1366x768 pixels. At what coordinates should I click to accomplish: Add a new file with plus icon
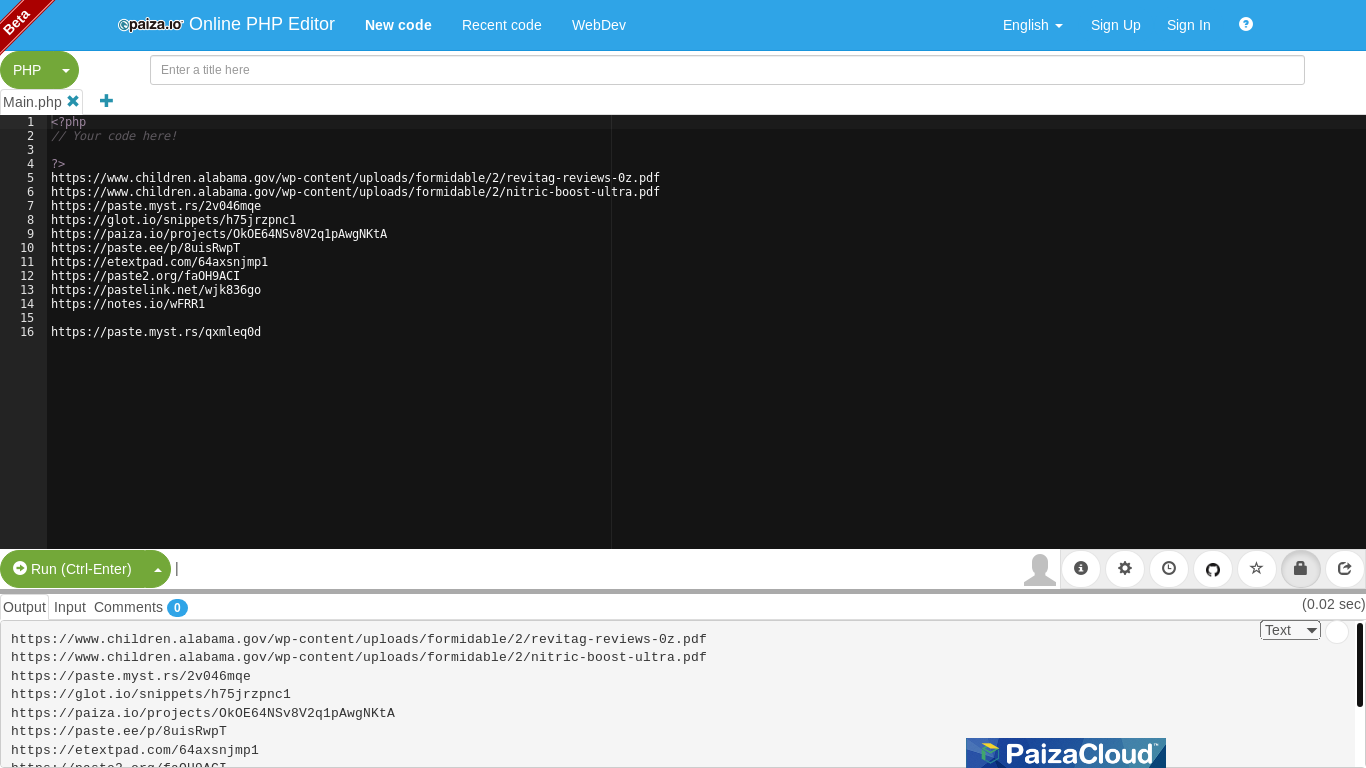pos(106,101)
